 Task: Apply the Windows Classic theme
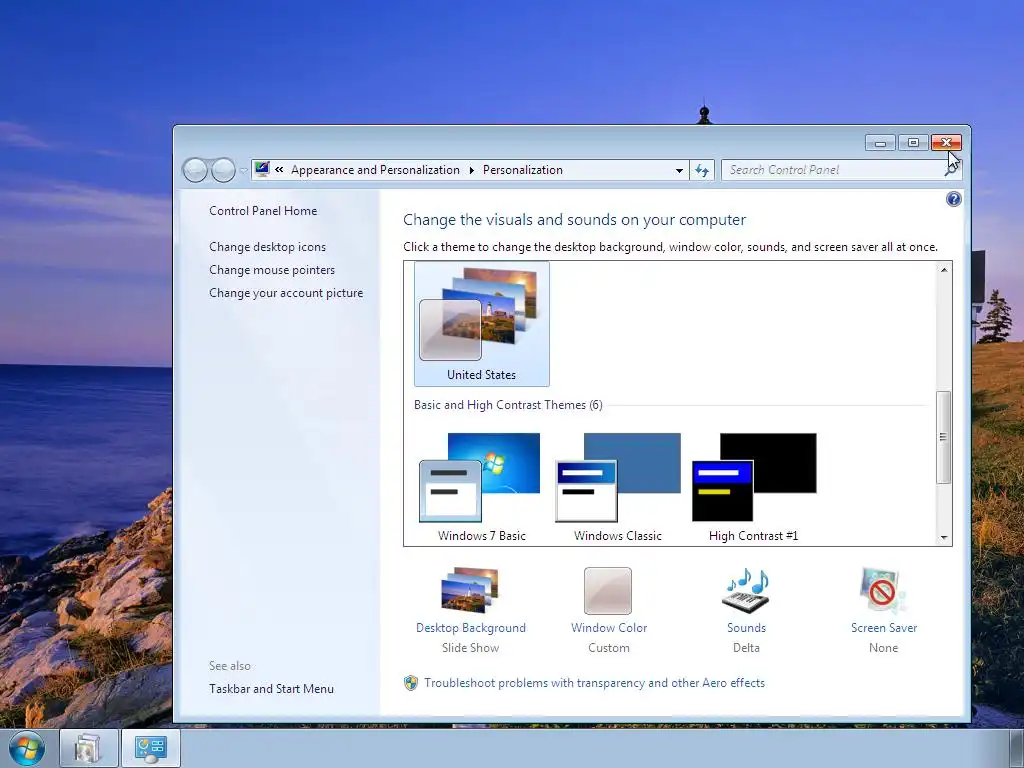point(618,487)
